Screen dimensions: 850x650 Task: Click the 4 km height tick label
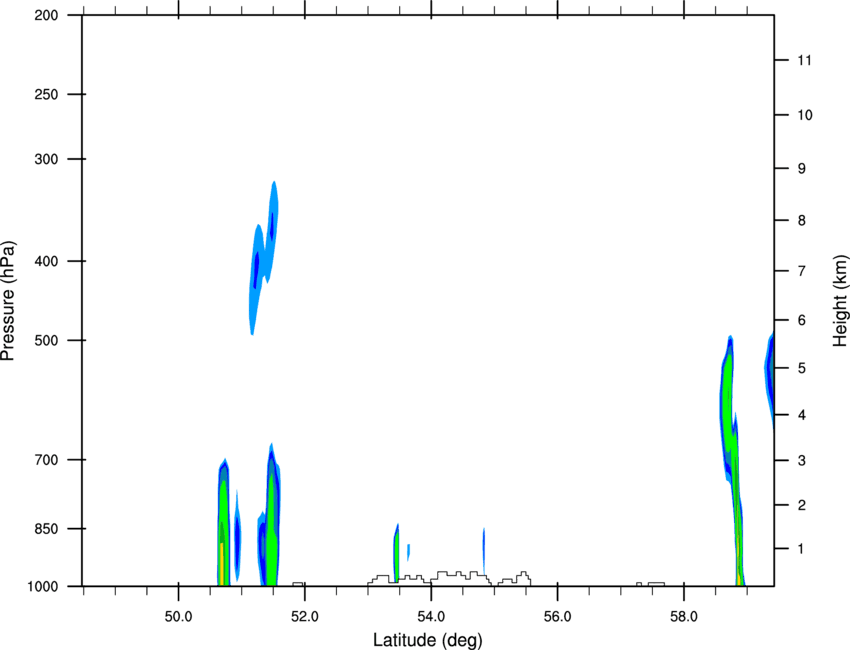point(802,415)
